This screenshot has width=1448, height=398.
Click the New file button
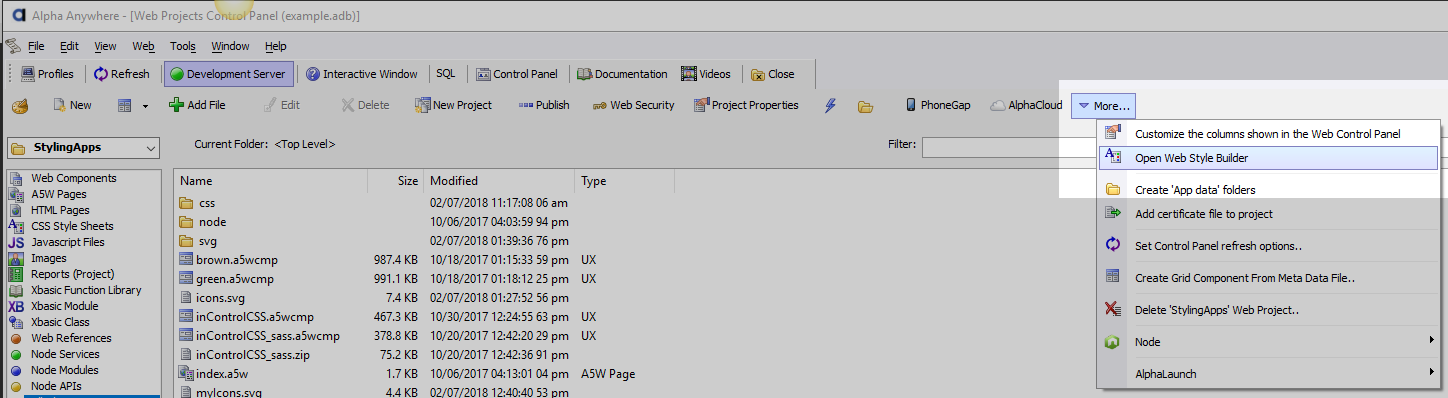pos(72,105)
